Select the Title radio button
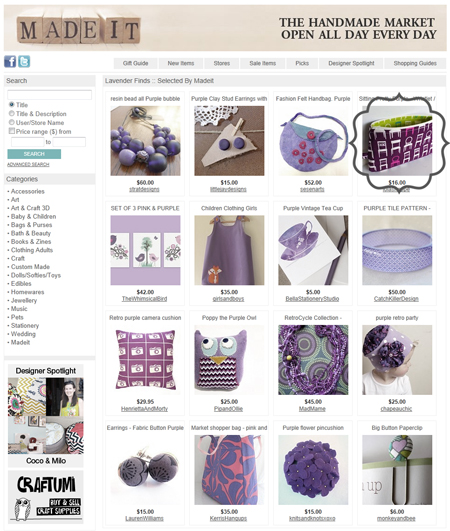450x531 pixels. pos(12,105)
